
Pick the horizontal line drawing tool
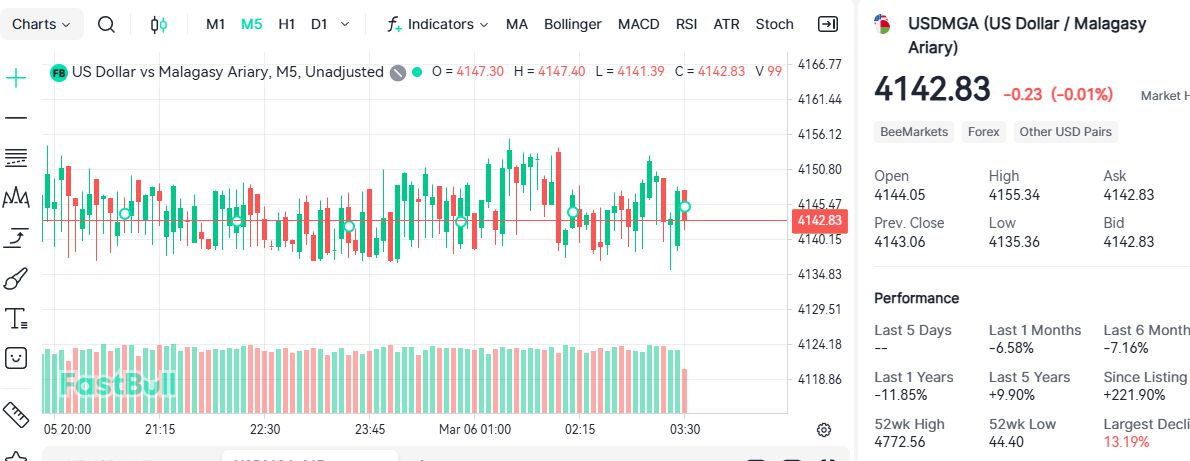point(16,118)
